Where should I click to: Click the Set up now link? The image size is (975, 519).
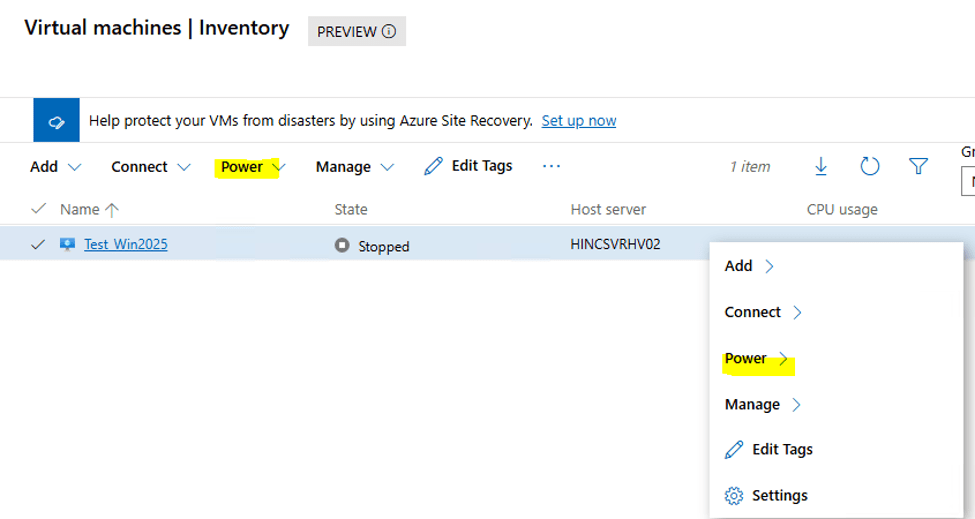(579, 121)
